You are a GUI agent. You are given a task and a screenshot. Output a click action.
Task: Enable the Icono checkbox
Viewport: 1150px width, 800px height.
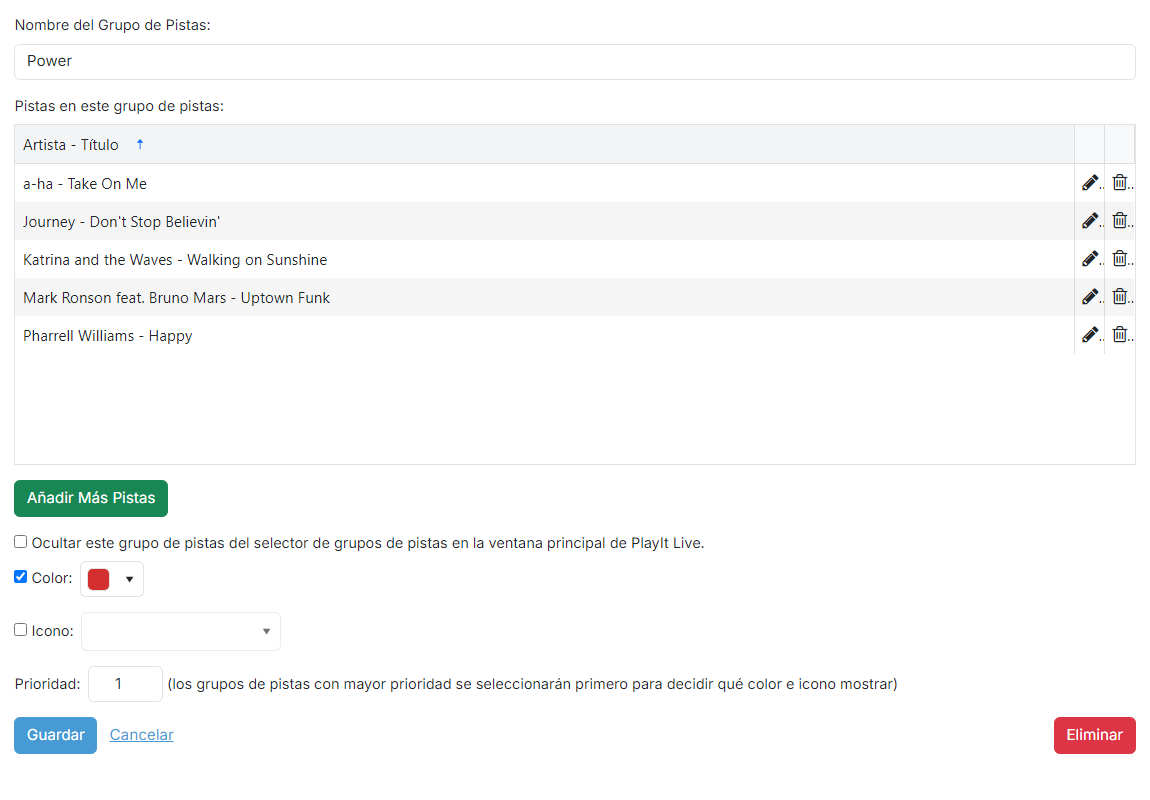point(21,630)
